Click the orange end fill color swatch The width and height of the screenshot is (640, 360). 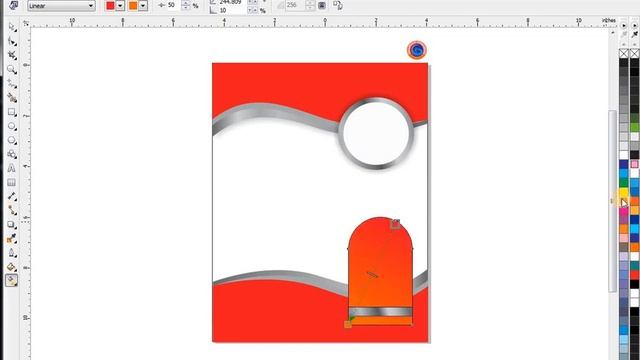(x=133, y=6)
